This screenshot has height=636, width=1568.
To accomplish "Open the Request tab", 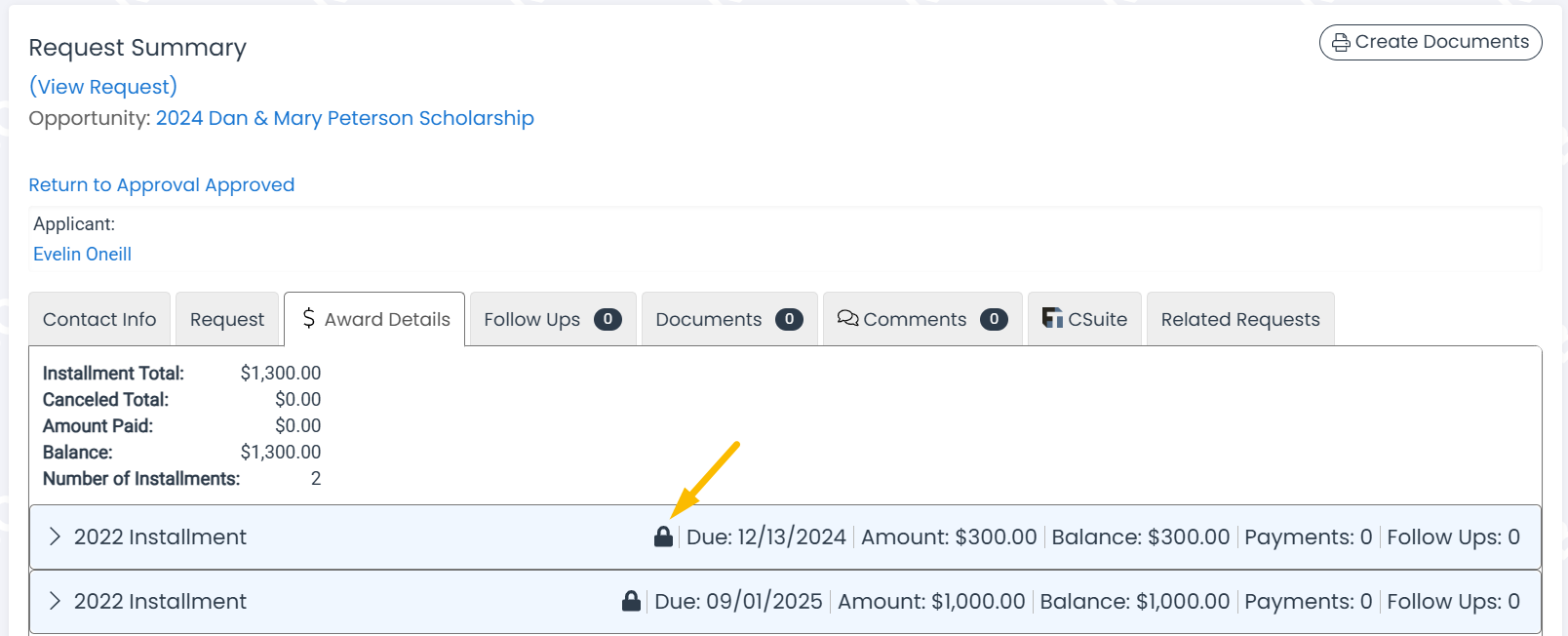I will tap(227, 319).
